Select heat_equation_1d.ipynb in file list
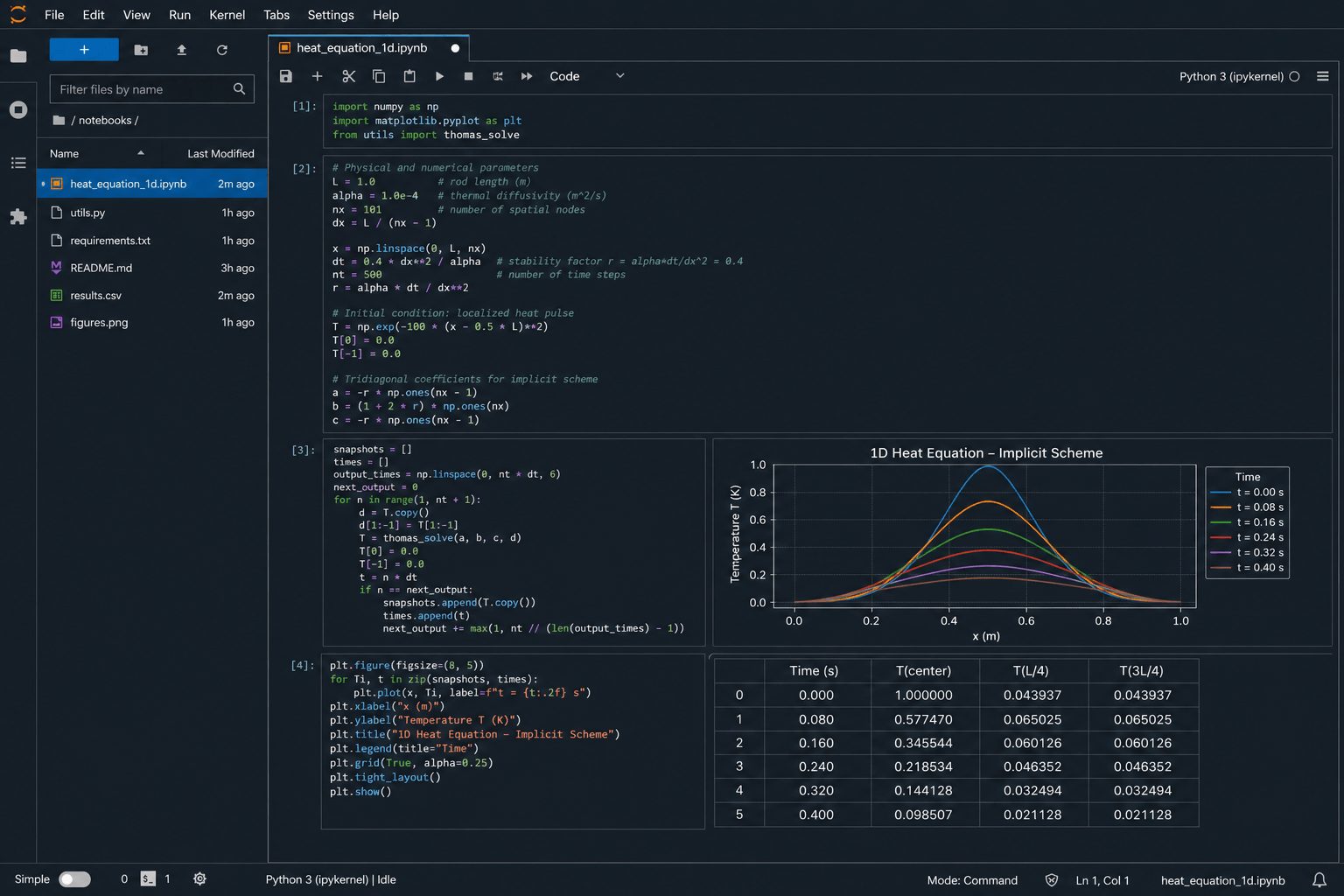The width and height of the screenshot is (1344, 896). click(152, 184)
